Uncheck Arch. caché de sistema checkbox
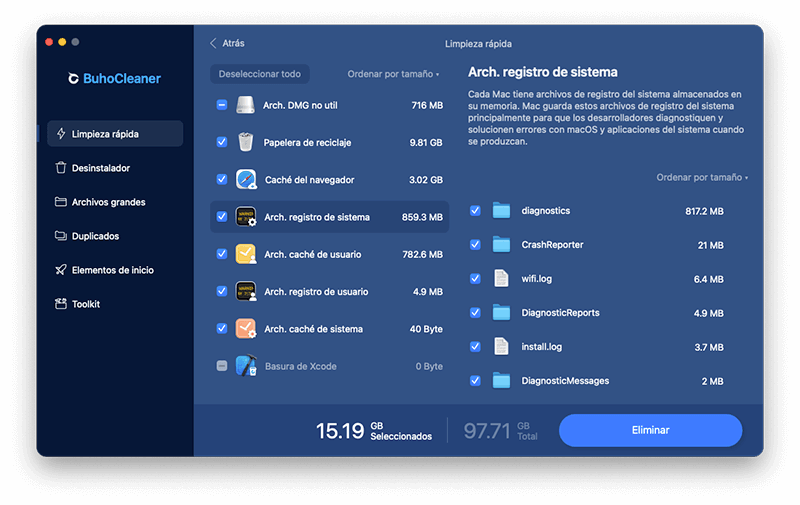800x505 pixels. pos(221,328)
